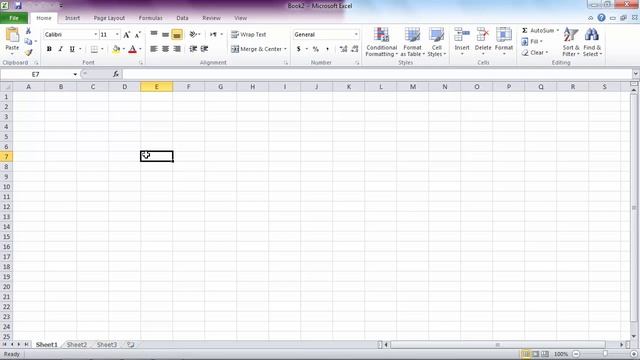Screen dimensions: 640x360
Task: Click the Clear button in Editing group
Action: 535,53
